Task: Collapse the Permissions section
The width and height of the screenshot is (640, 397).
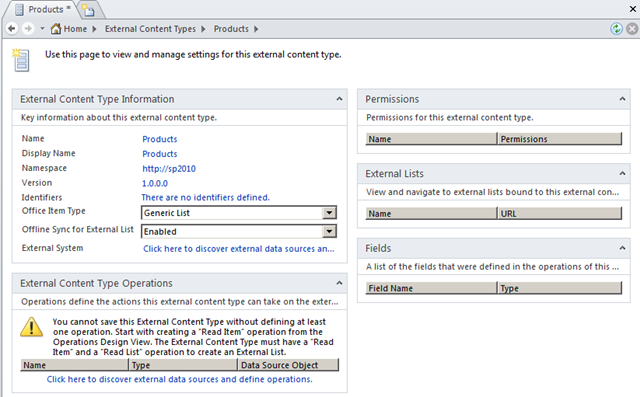Action: (622, 99)
